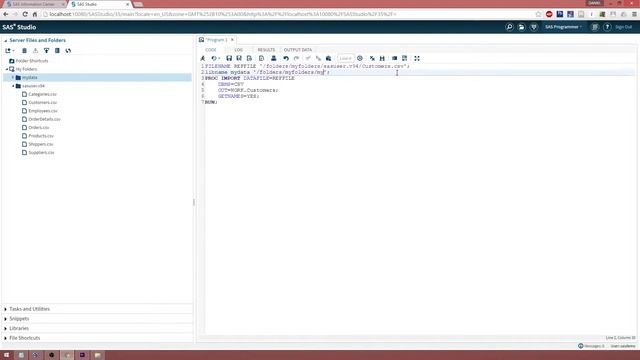Click the Save As disk icon

239,58
